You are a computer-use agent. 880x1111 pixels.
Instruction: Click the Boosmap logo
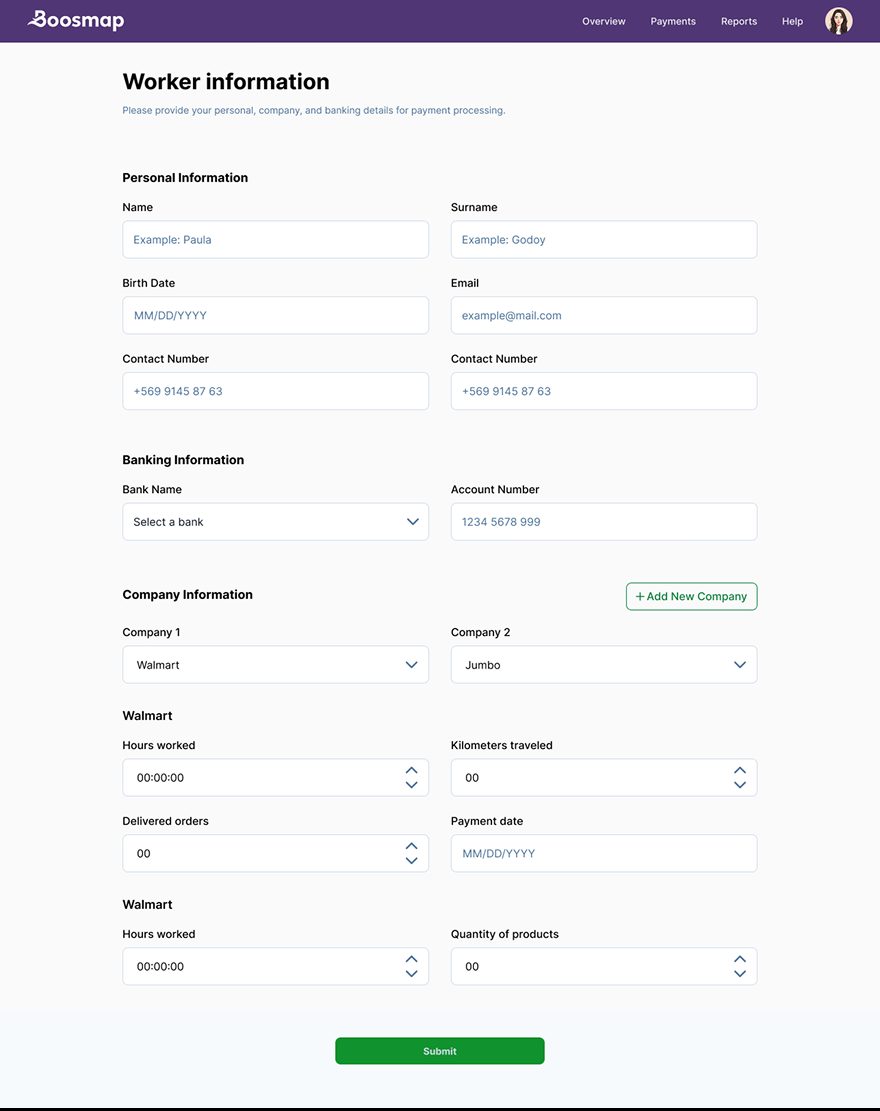pos(76,20)
